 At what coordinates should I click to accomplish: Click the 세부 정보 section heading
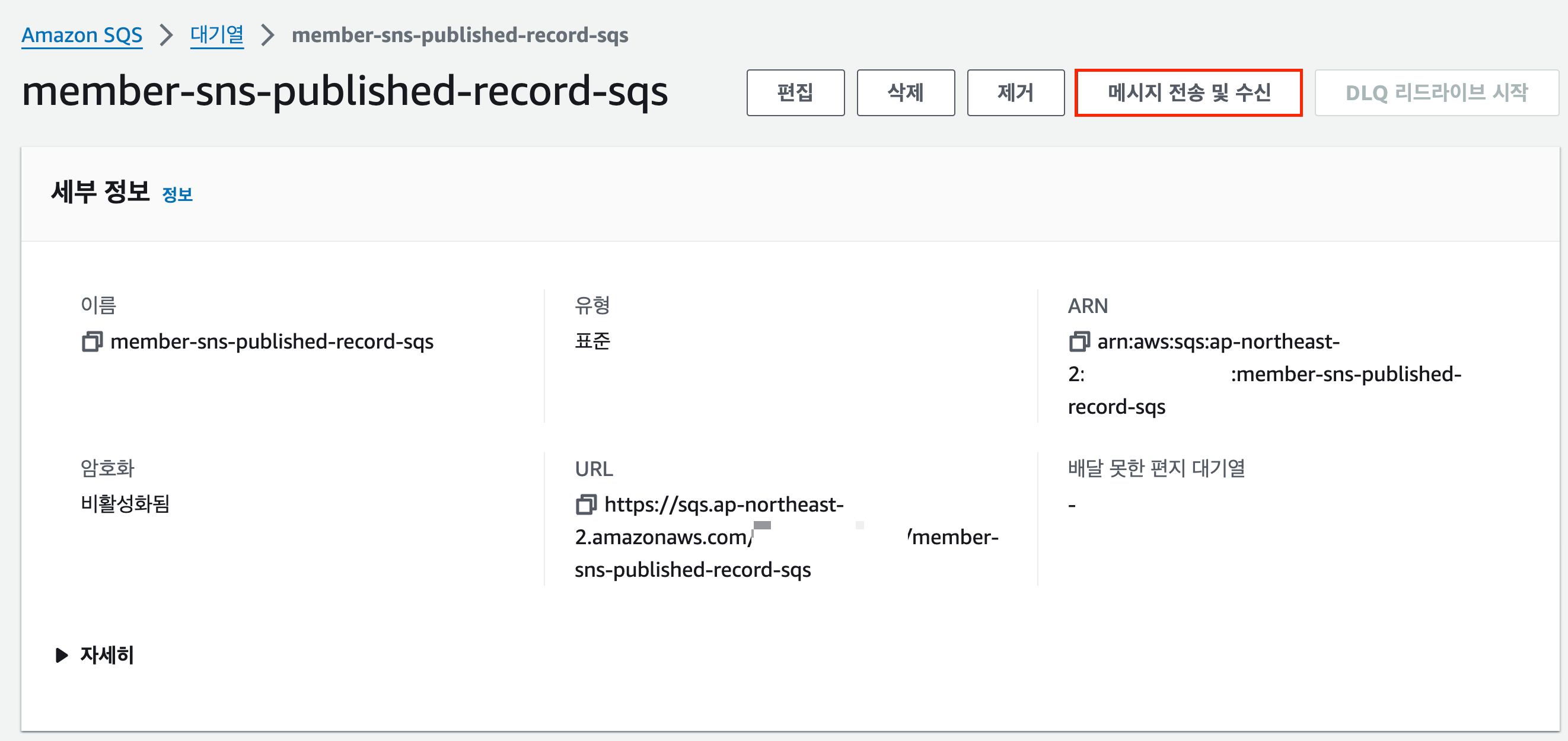(x=100, y=192)
